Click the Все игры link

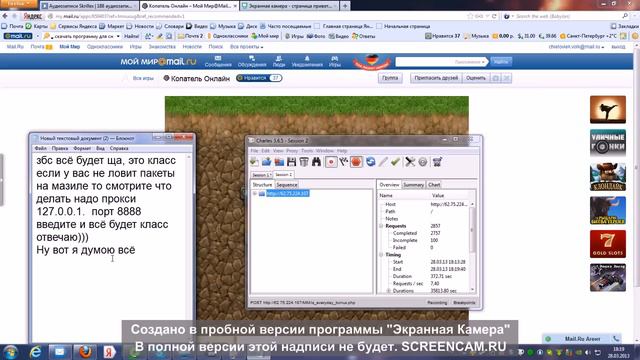143,78
